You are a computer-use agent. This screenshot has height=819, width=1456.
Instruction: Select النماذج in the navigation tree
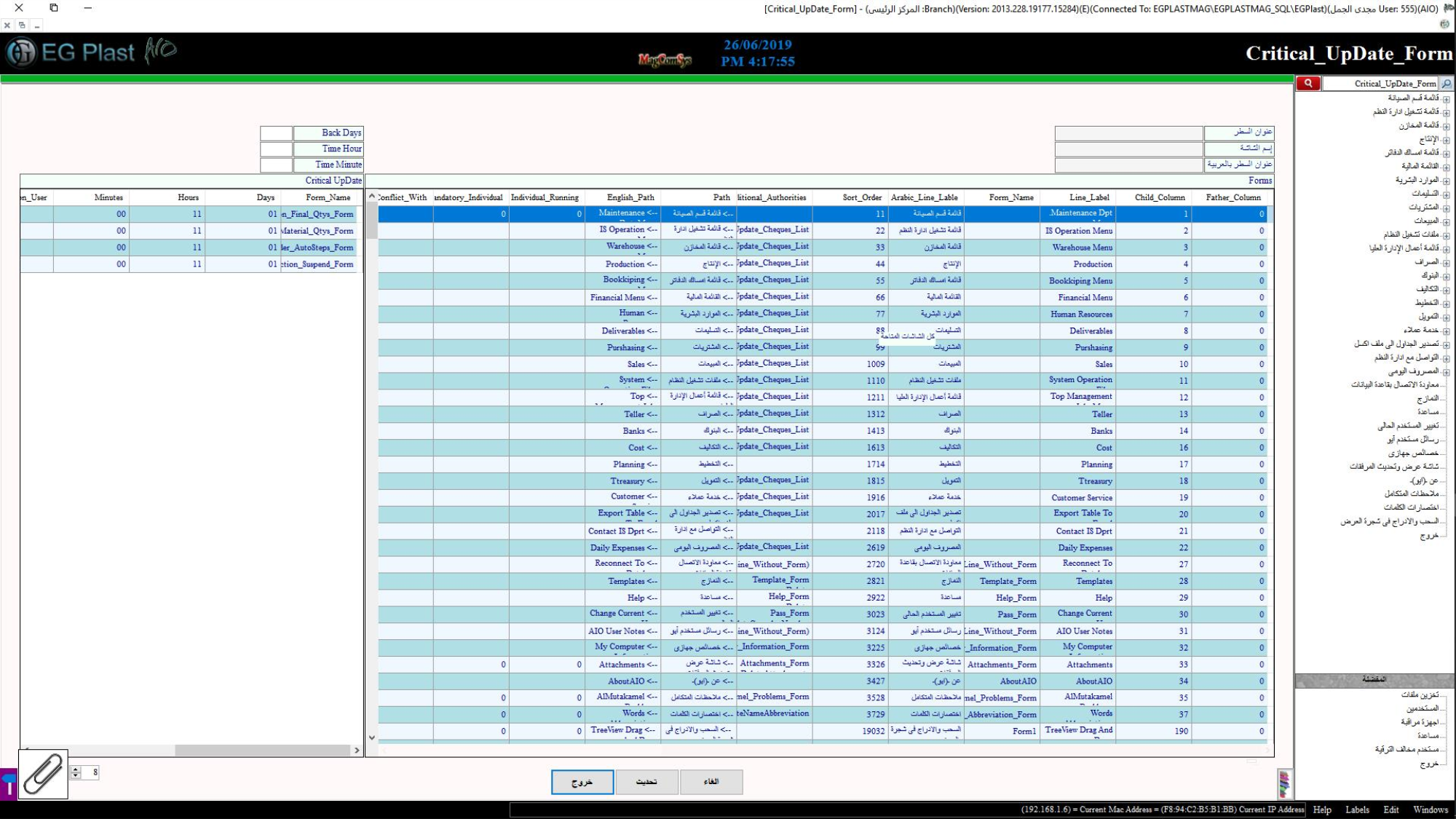click(1428, 398)
